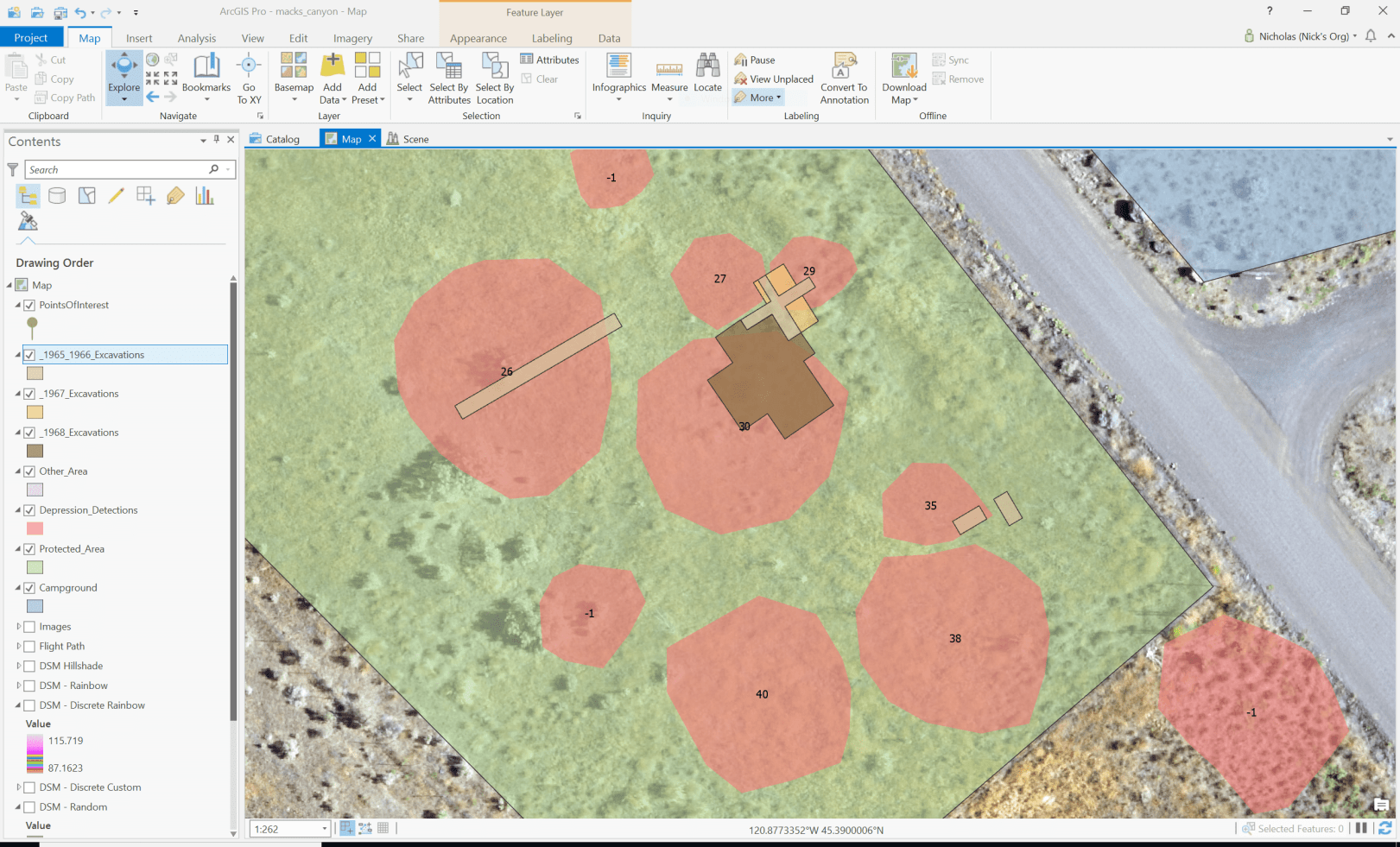Open the Go To XY tool
The image size is (1400, 847).
click(249, 77)
